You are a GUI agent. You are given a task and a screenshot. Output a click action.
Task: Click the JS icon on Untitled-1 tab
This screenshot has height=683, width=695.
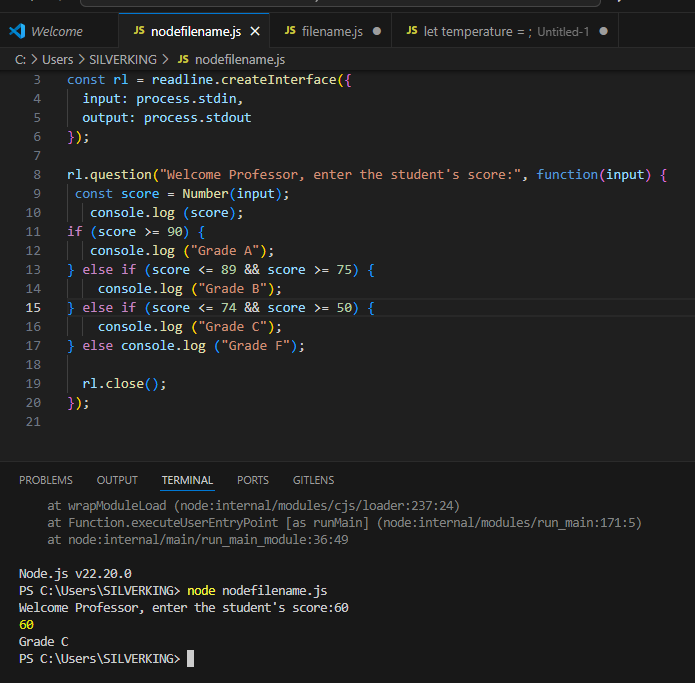pyautogui.click(x=412, y=31)
